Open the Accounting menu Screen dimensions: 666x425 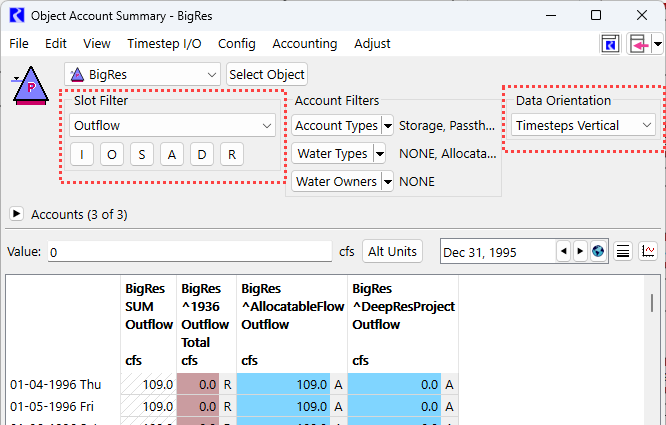[304, 44]
